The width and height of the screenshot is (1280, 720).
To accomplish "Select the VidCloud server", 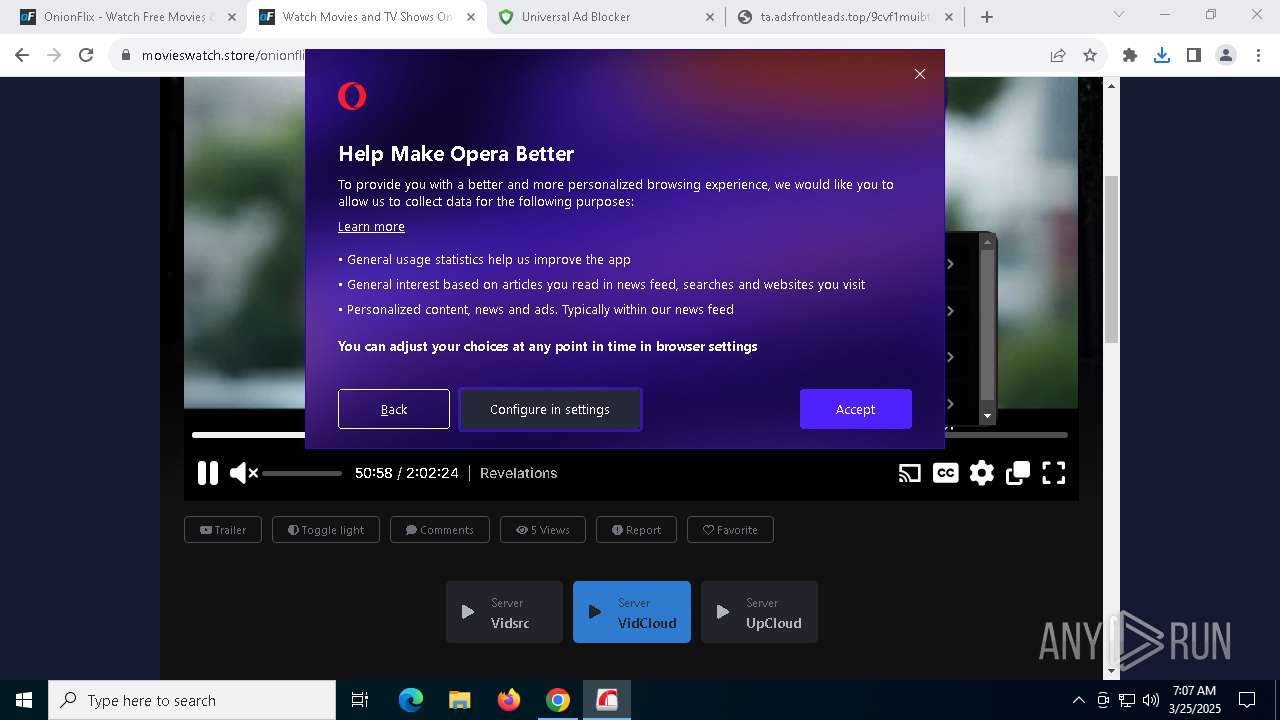I will (632, 612).
